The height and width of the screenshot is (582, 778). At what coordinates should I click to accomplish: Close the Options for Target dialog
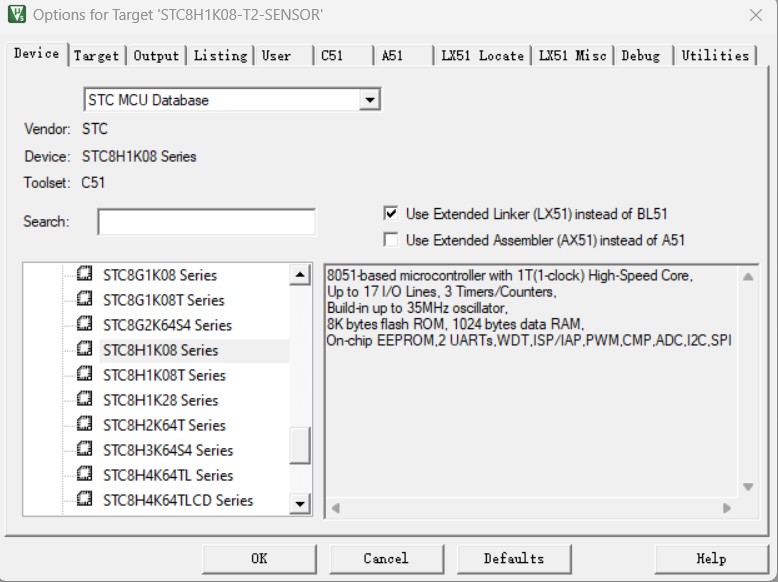point(755,15)
